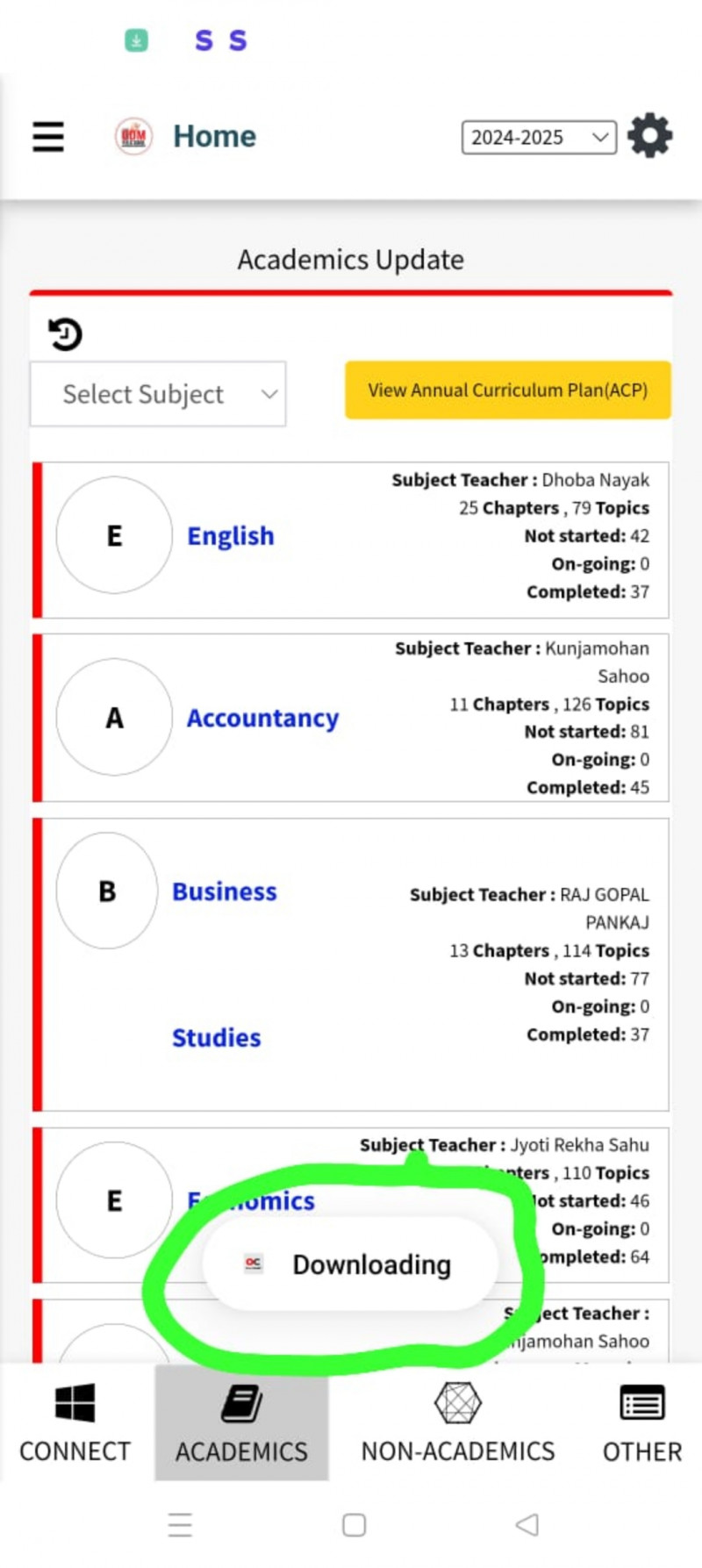Image resolution: width=702 pixels, height=1568 pixels.
Task: Open settings gear icon
Action: point(650,136)
